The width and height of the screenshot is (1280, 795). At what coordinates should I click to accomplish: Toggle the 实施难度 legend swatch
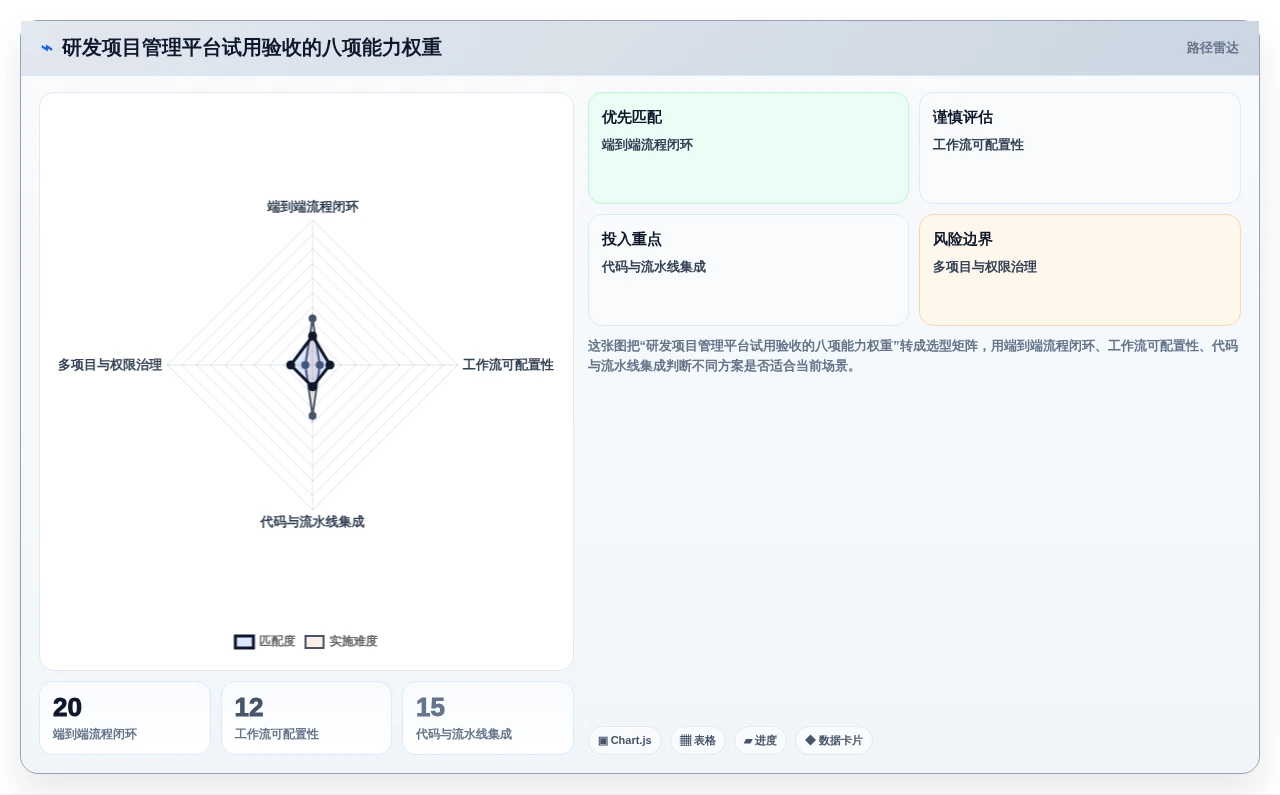(x=315, y=642)
